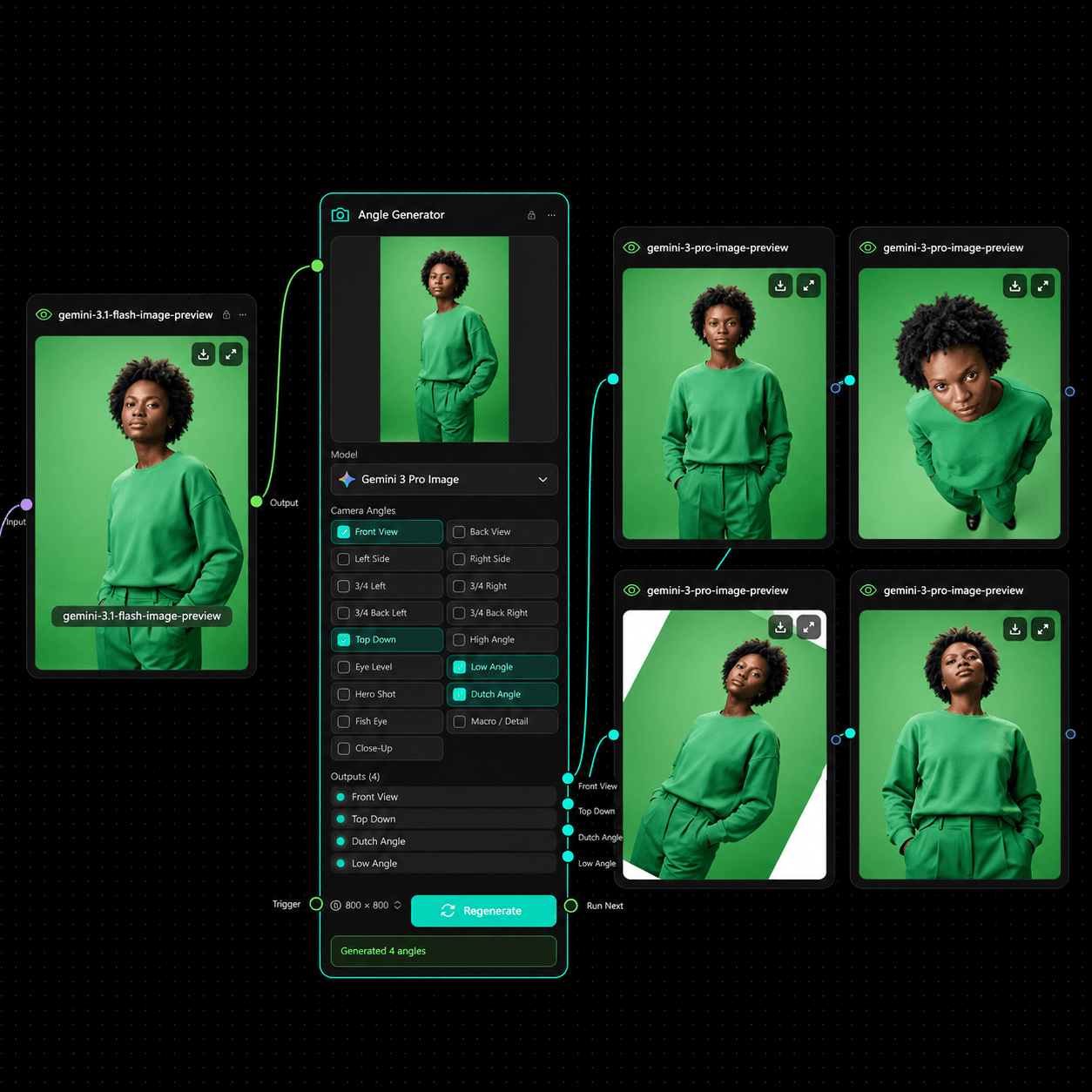The image size is (1092, 1092).
Task: Download the low angle output image
Action: 1015,629
